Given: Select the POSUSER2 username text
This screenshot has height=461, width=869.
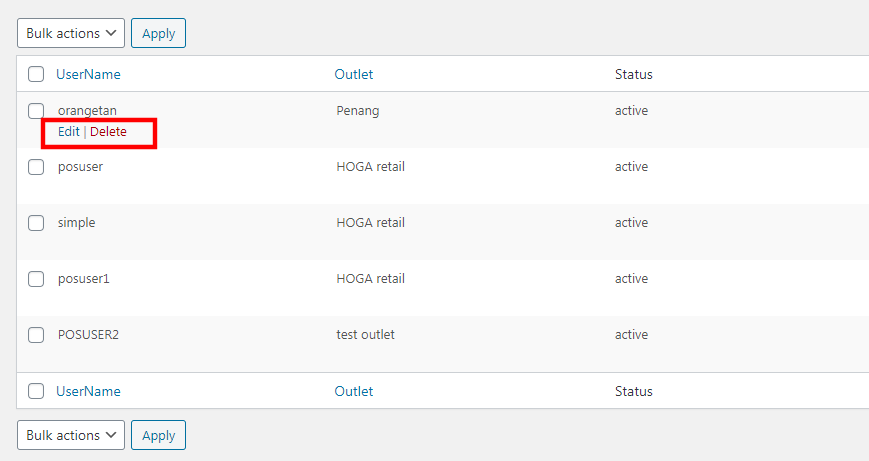Looking at the screenshot, I should tap(88, 335).
